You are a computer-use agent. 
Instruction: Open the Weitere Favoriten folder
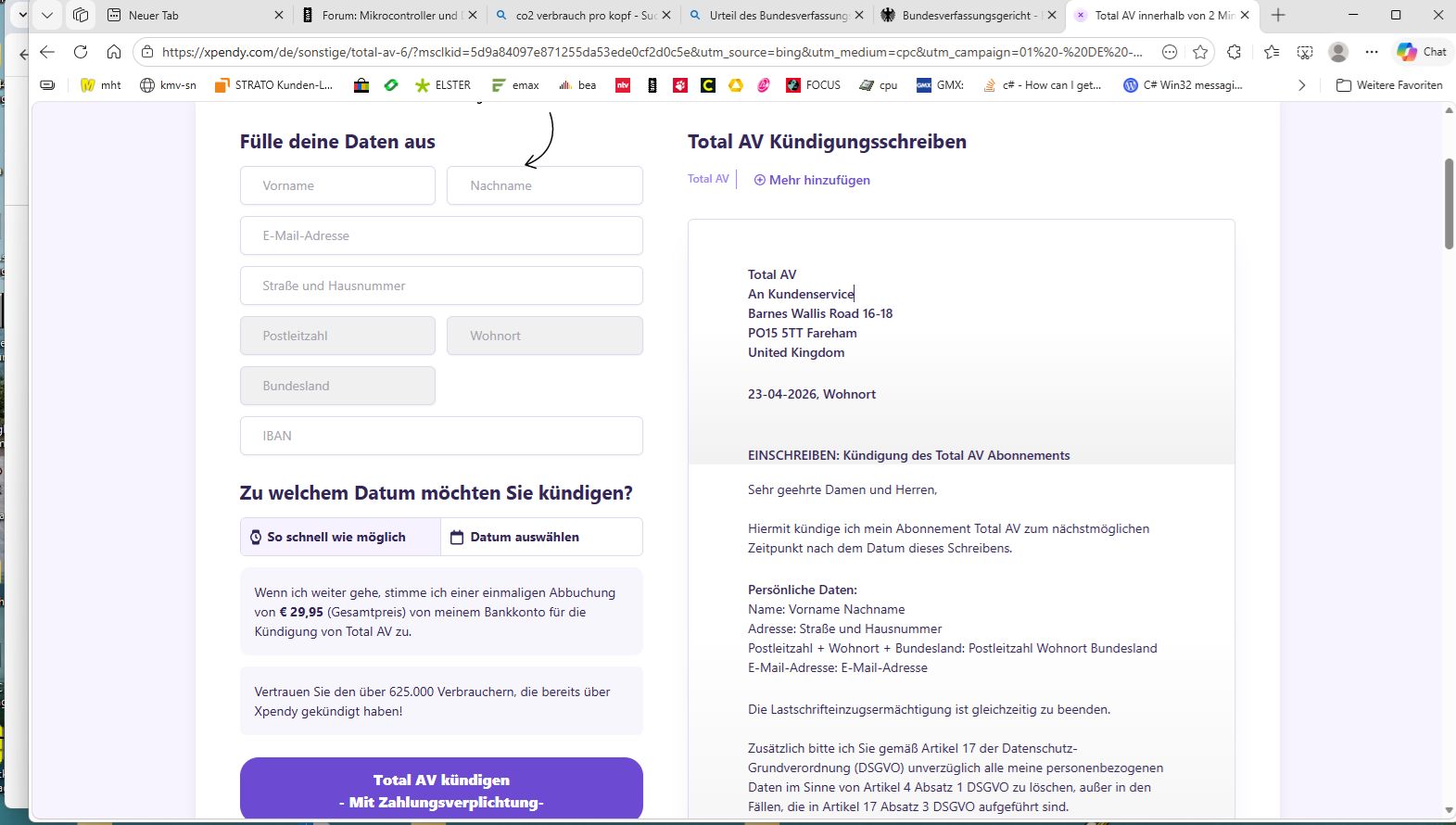point(1389,85)
